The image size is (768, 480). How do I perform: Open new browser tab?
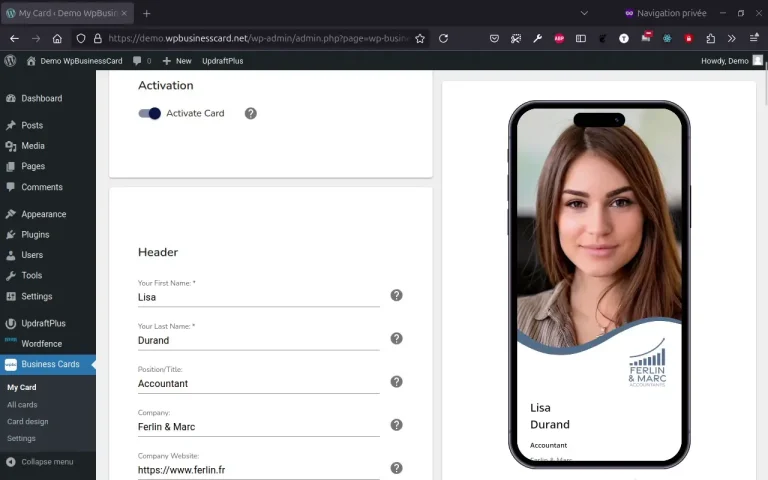click(x=146, y=13)
